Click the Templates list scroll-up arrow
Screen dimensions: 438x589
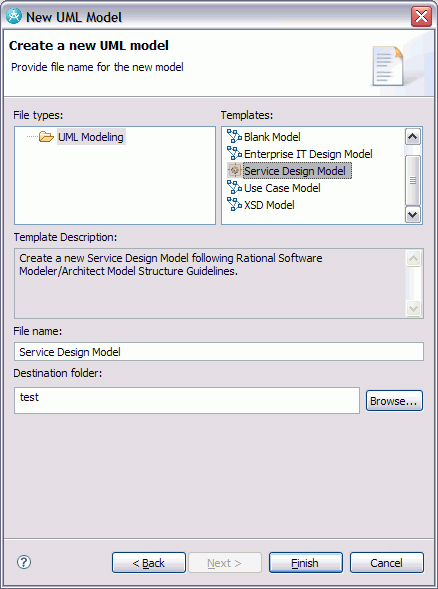coord(413,136)
